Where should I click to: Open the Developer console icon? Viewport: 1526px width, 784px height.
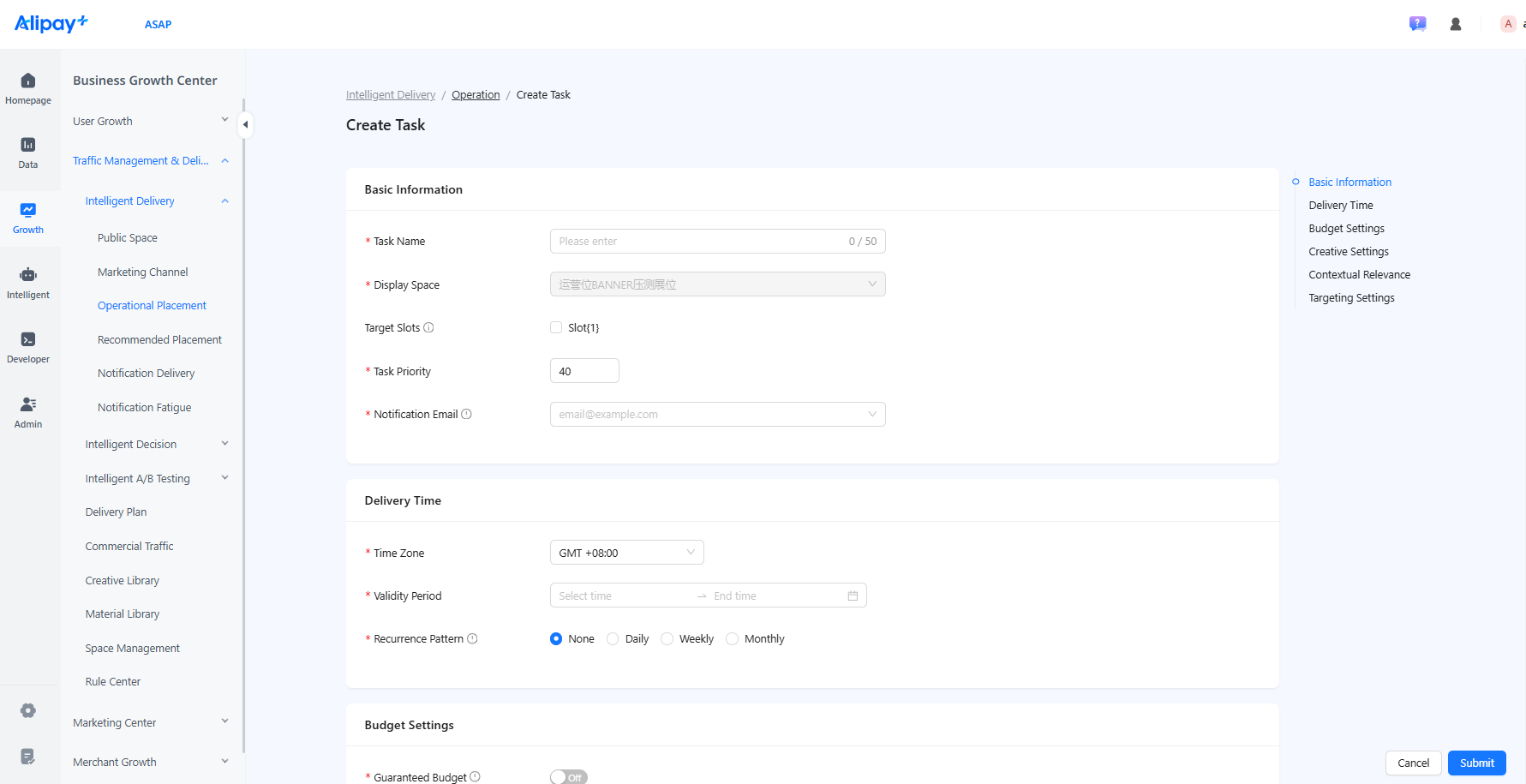28,339
